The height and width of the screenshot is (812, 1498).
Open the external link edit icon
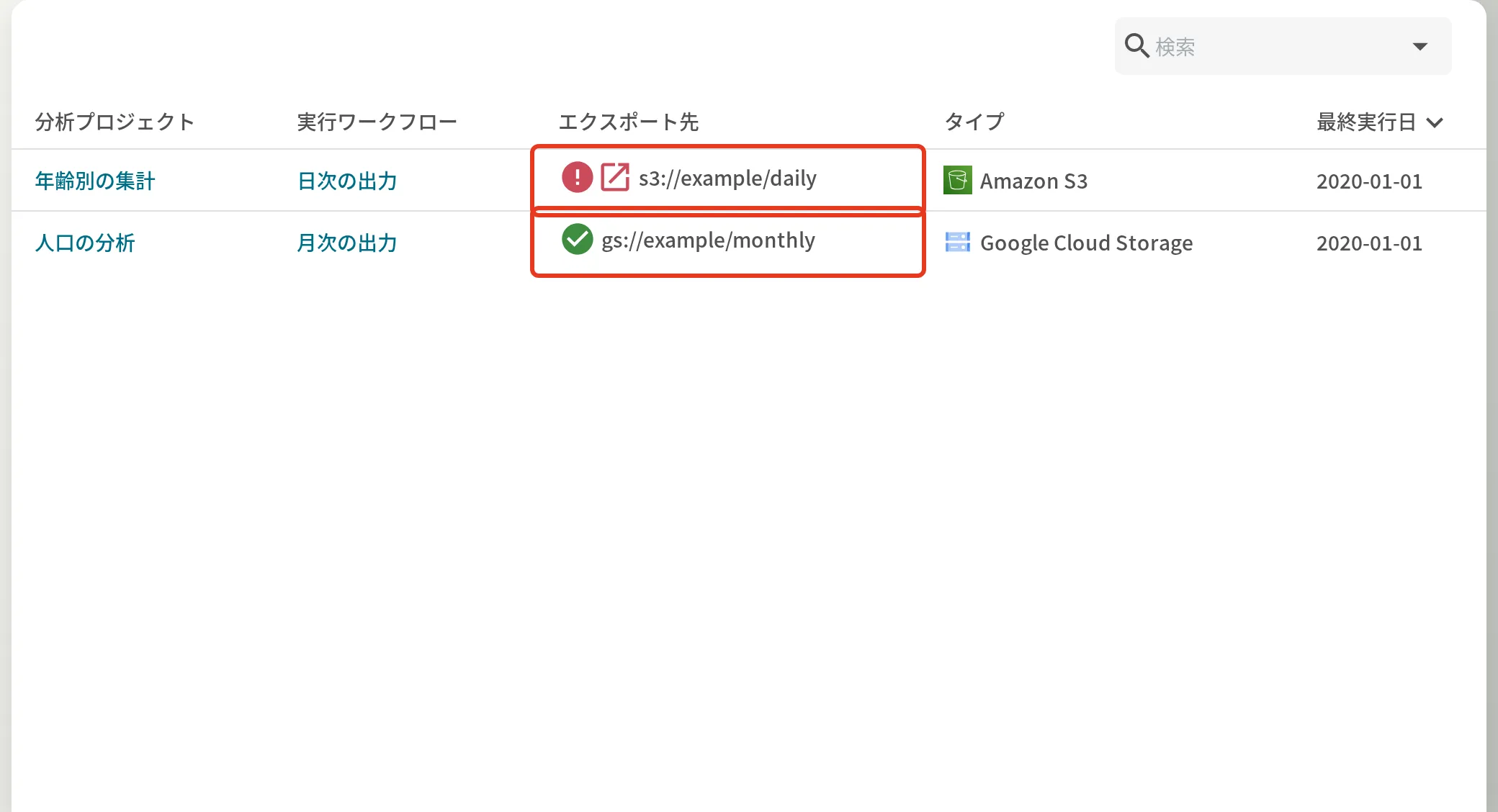point(615,177)
